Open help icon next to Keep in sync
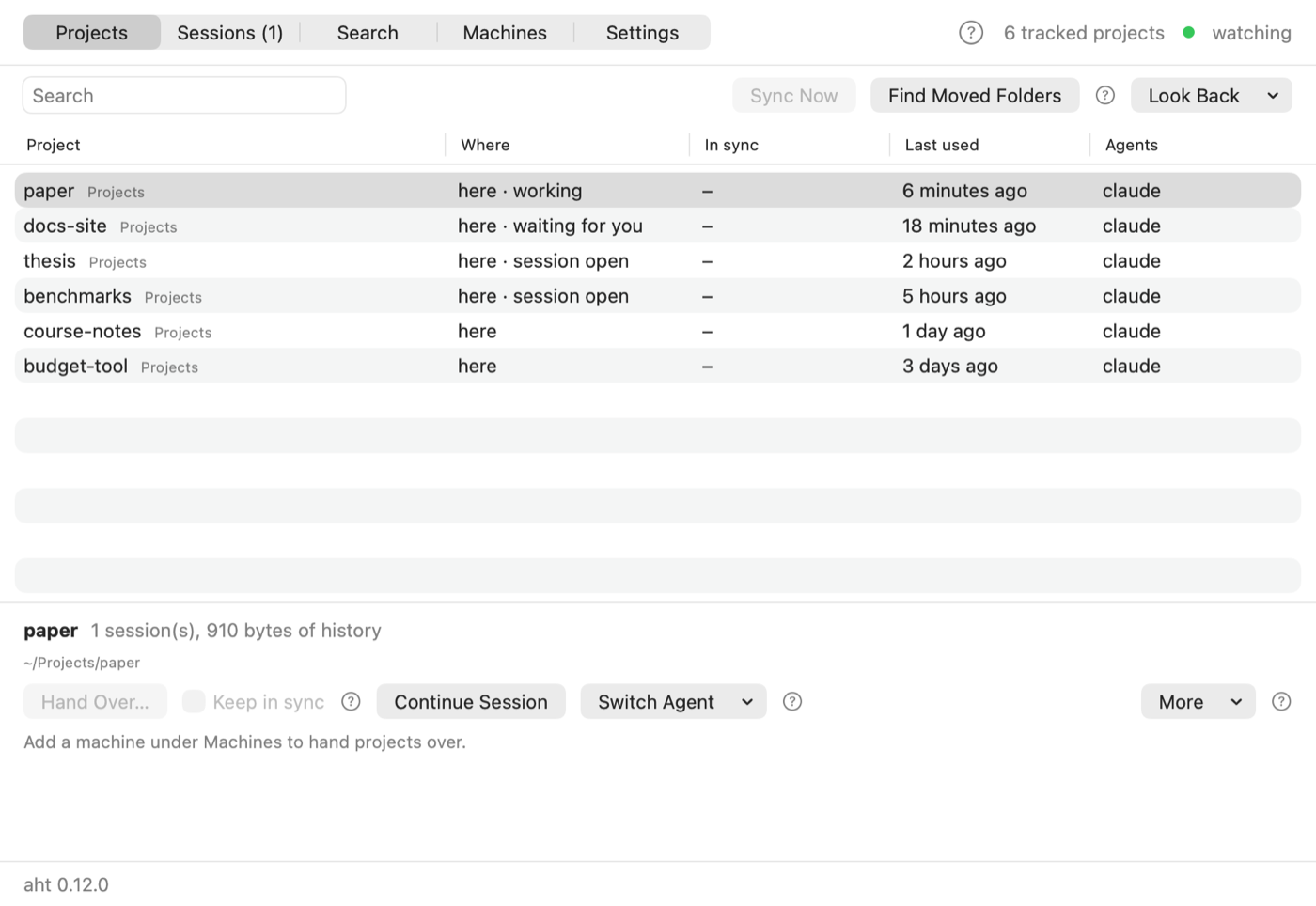Viewport: 1316px width, 906px height. (x=351, y=701)
